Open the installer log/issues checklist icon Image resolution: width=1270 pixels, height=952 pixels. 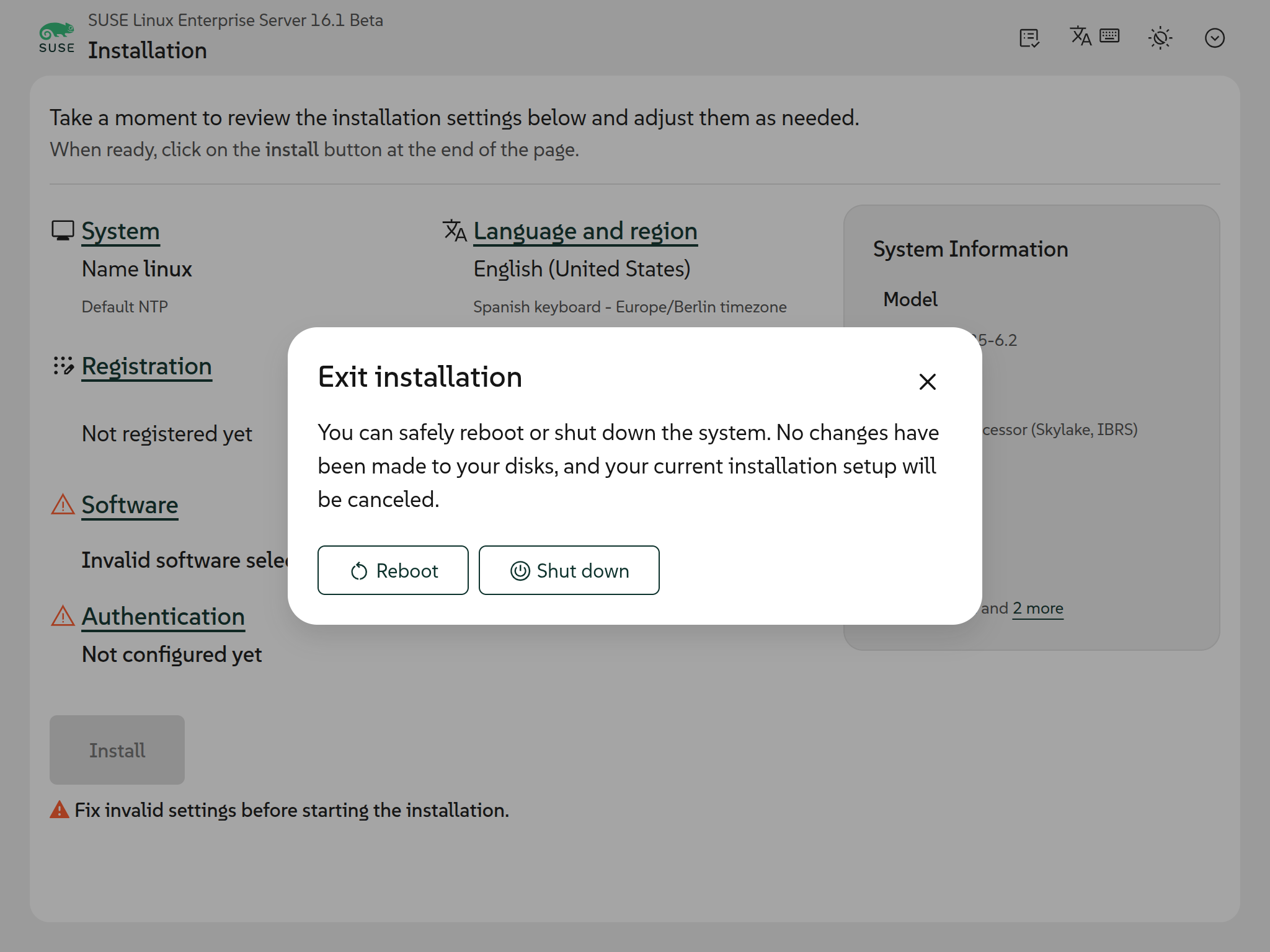tap(1029, 38)
